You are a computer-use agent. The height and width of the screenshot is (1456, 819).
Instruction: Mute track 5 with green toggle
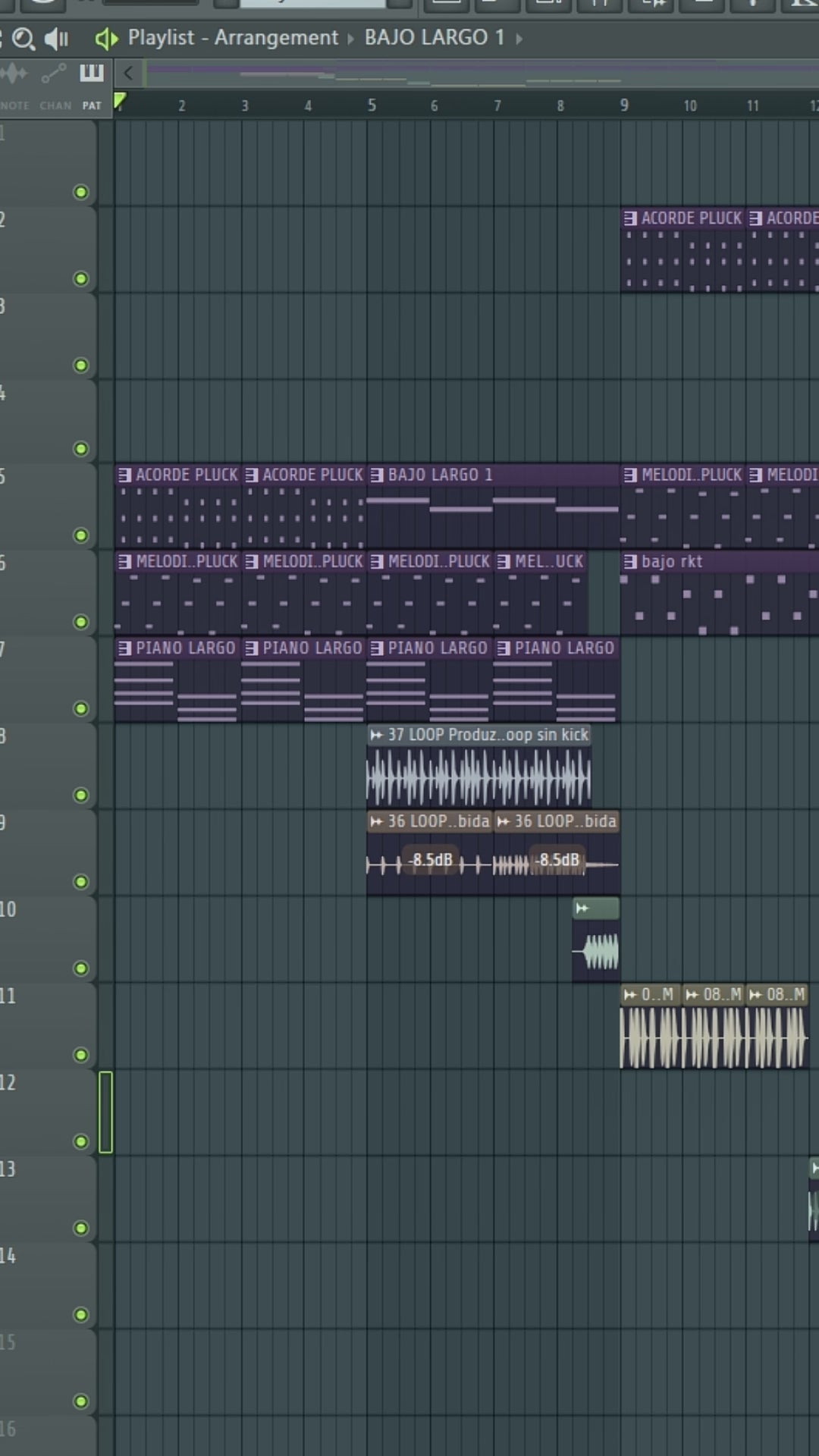tap(80, 535)
